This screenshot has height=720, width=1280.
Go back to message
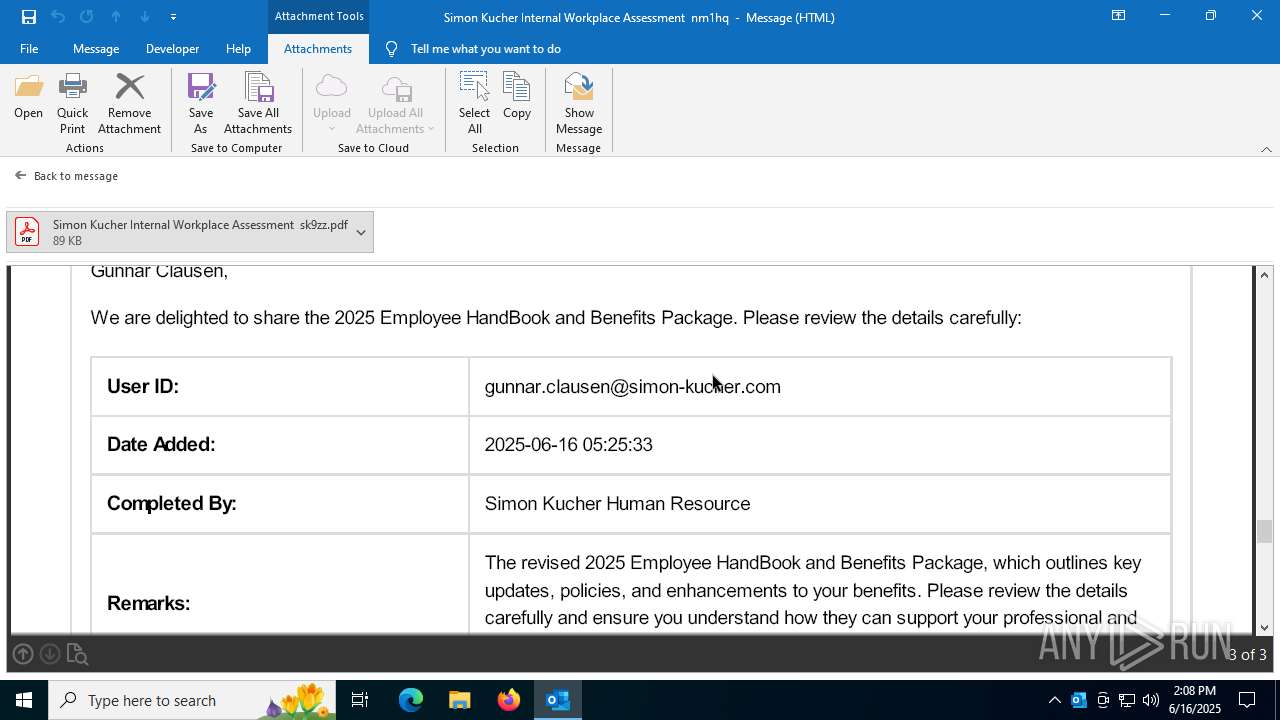coord(67,176)
